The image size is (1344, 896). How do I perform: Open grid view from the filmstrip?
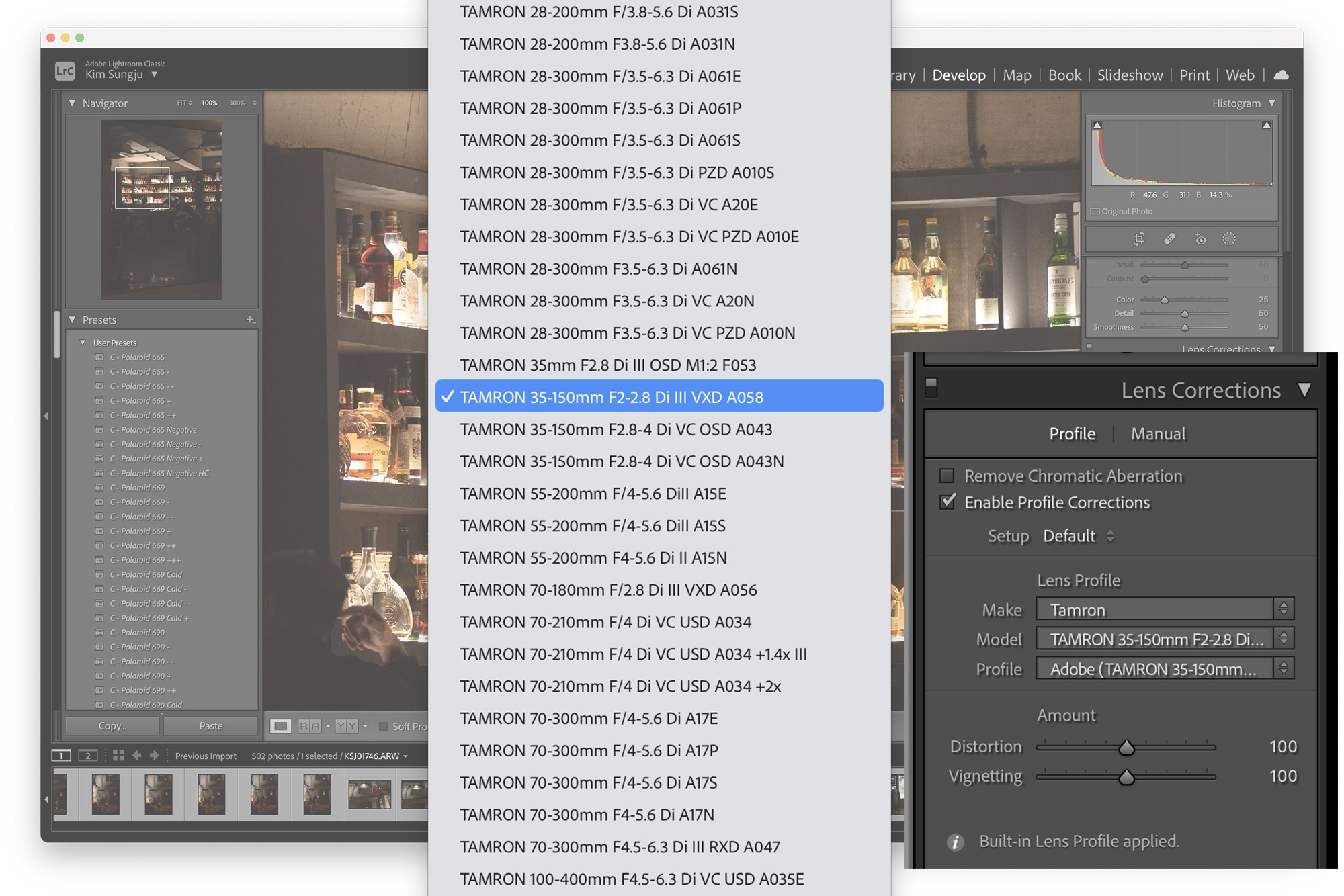pyautogui.click(x=118, y=756)
